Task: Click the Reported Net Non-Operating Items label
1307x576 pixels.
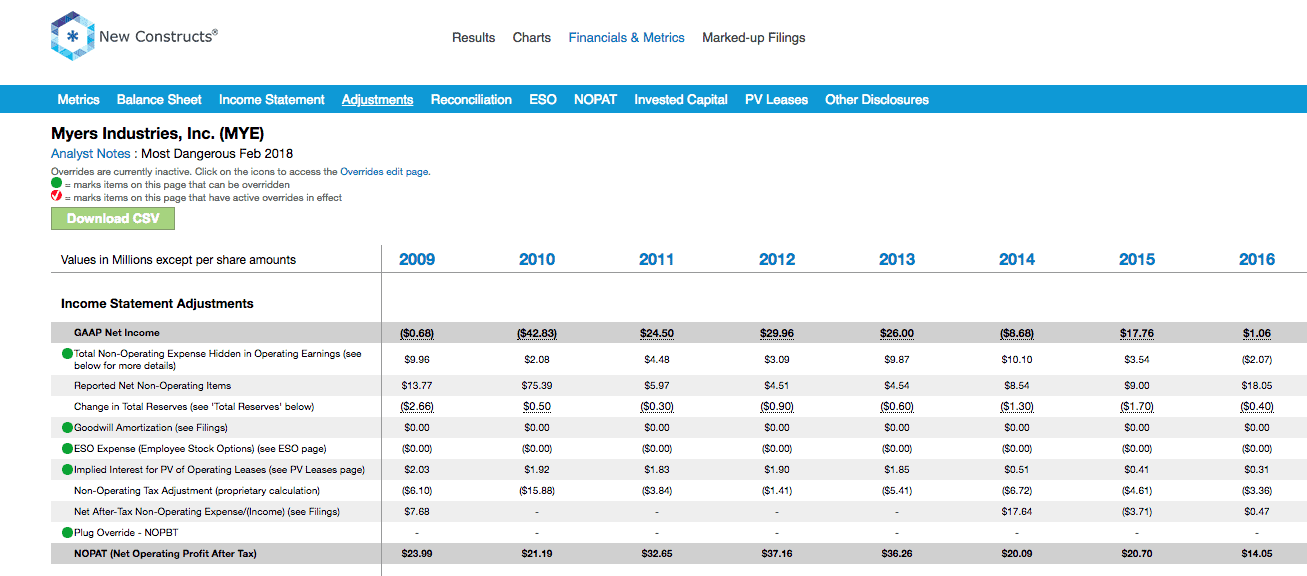Action: point(152,386)
